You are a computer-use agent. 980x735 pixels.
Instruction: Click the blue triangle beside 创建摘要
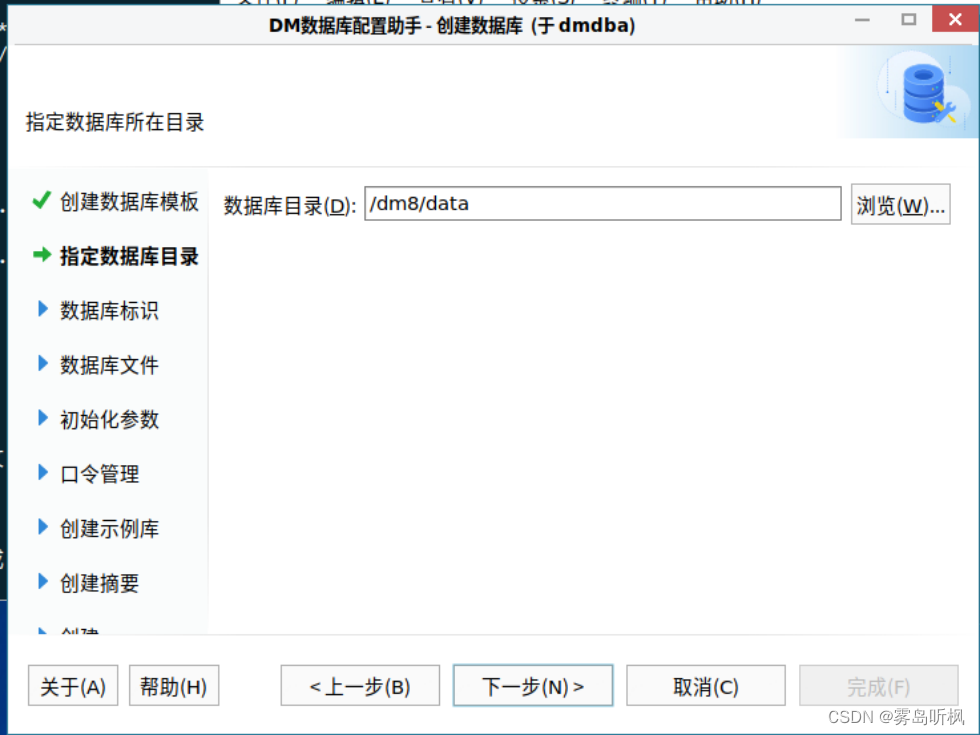(x=42, y=581)
